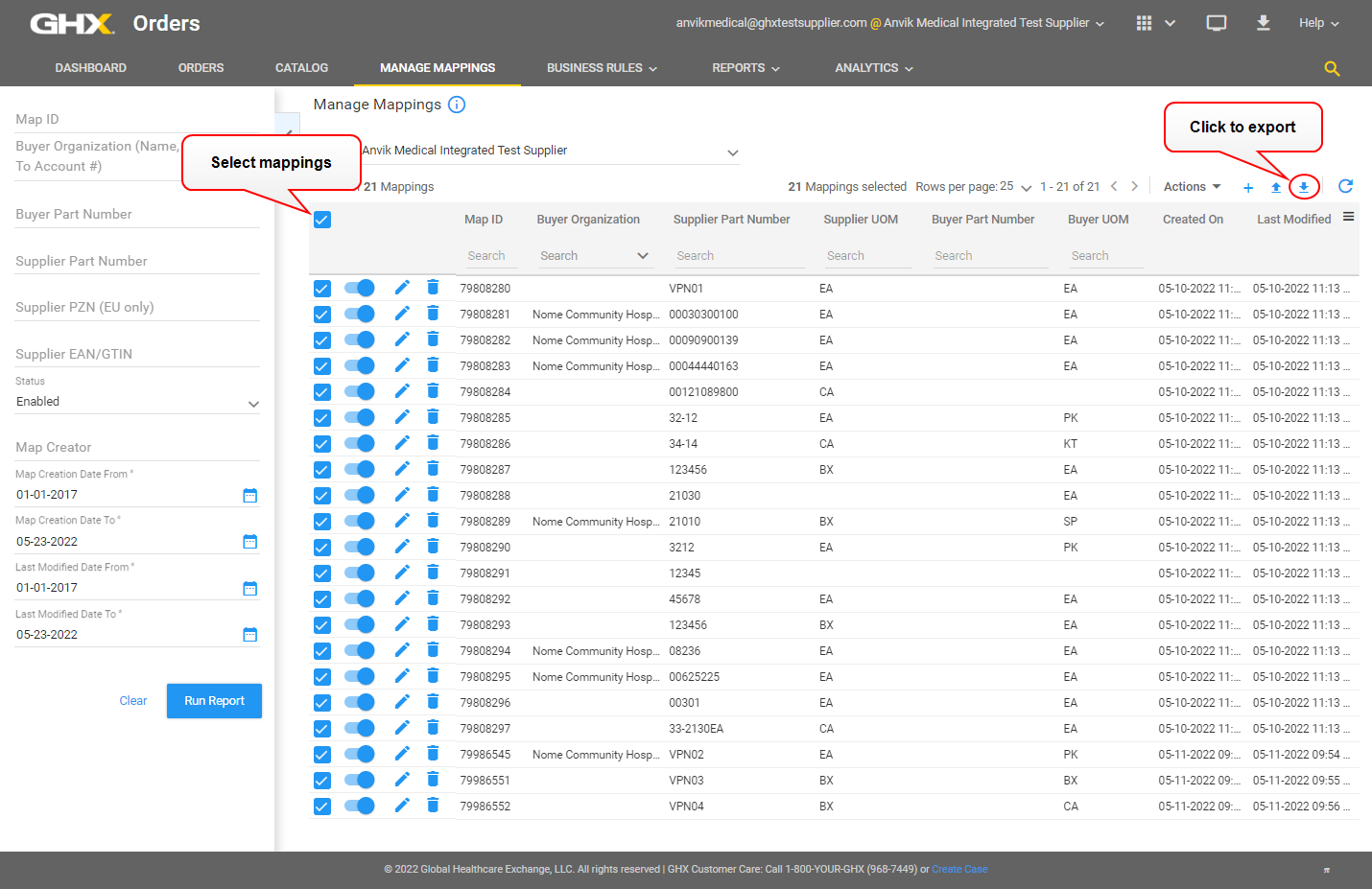Screen dimensions: 1372x889
Task: Click the Map ID filter field
Action: (137, 120)
